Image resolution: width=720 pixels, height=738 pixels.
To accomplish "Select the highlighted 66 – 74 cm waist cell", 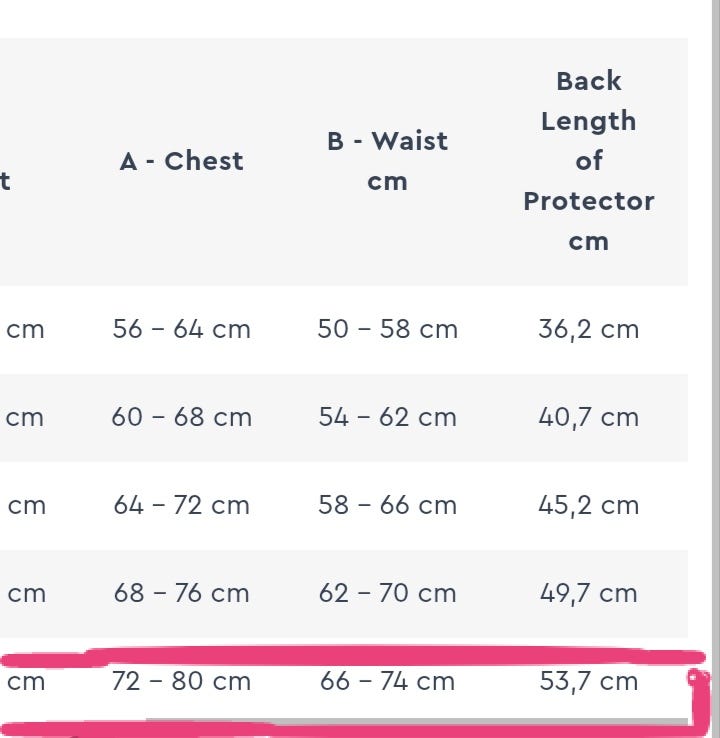I will [387, 681].
